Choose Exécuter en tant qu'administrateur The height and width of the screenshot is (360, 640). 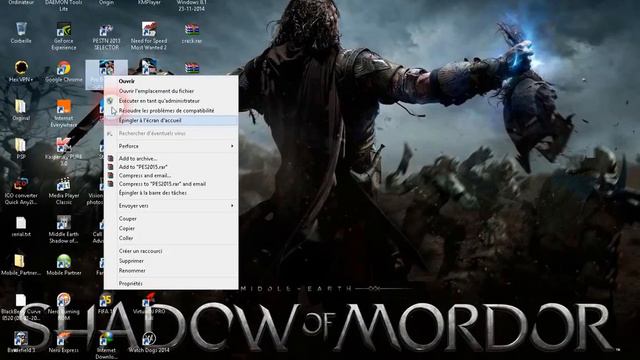[x=171, y=101]
